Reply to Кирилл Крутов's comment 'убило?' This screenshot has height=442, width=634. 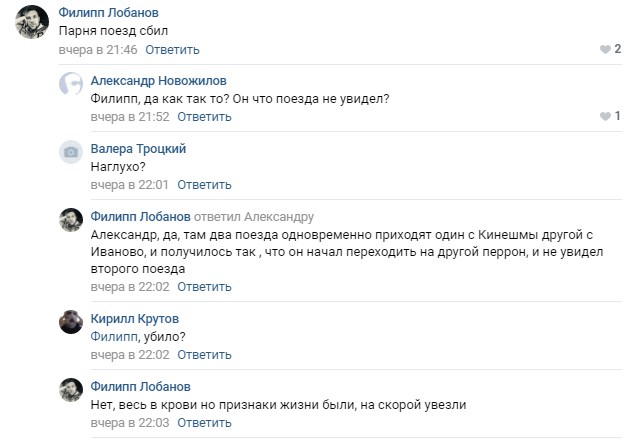[205, 355]
